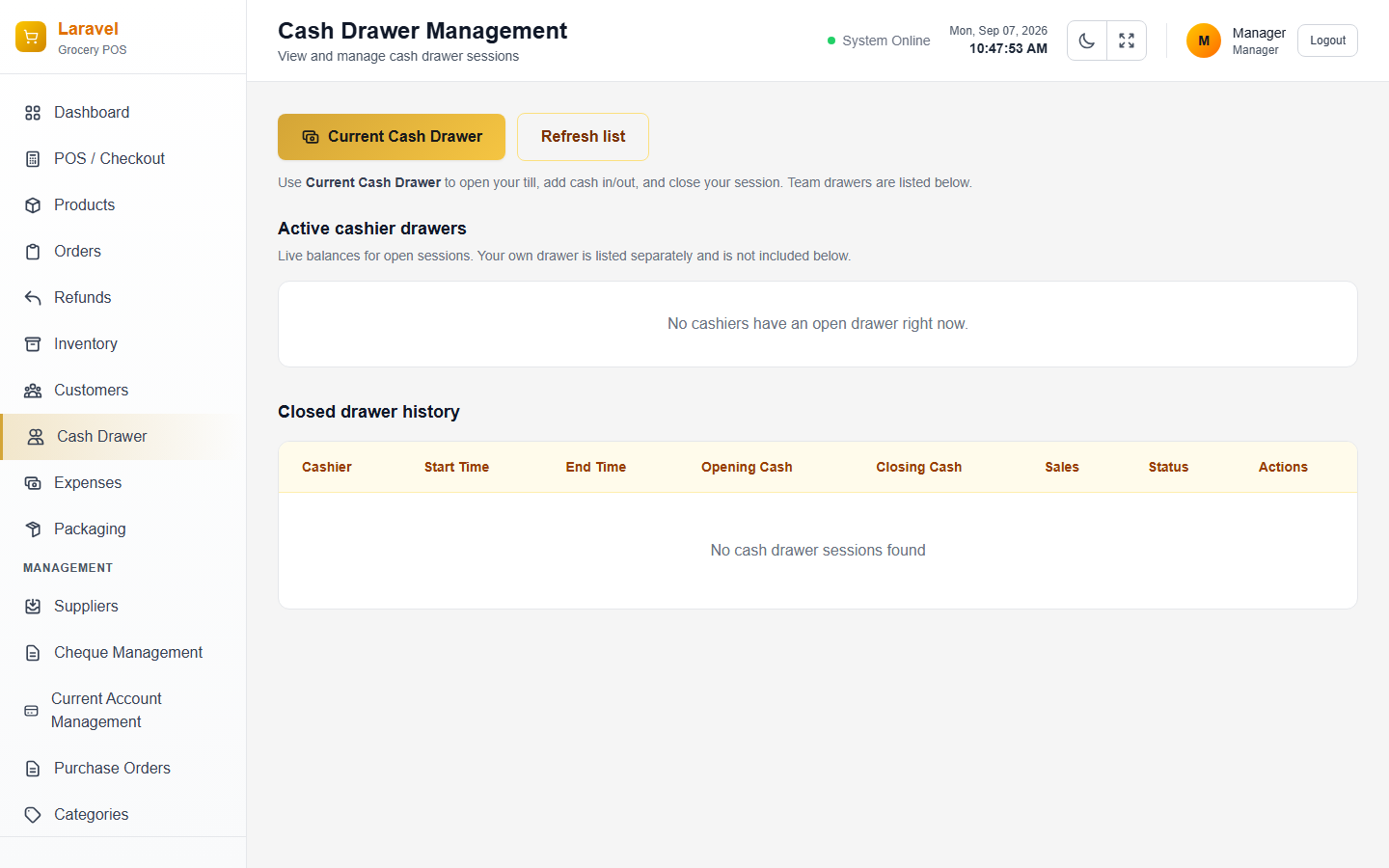
Task: Click the Dashboard grid icon
Action: point(33,113)
